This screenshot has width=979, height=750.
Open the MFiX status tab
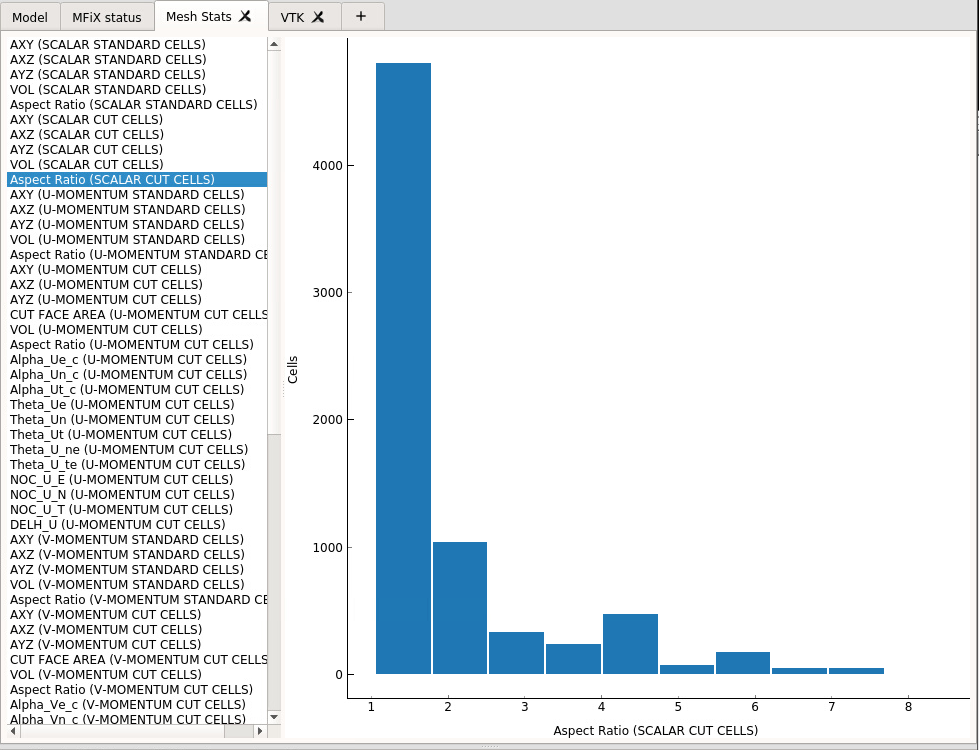(x=107, y=17)
